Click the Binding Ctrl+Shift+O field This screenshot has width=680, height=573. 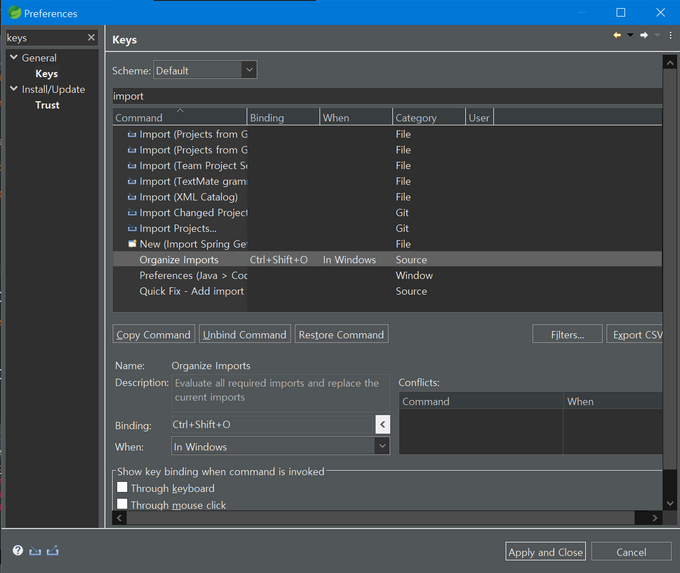pos(273,424)
